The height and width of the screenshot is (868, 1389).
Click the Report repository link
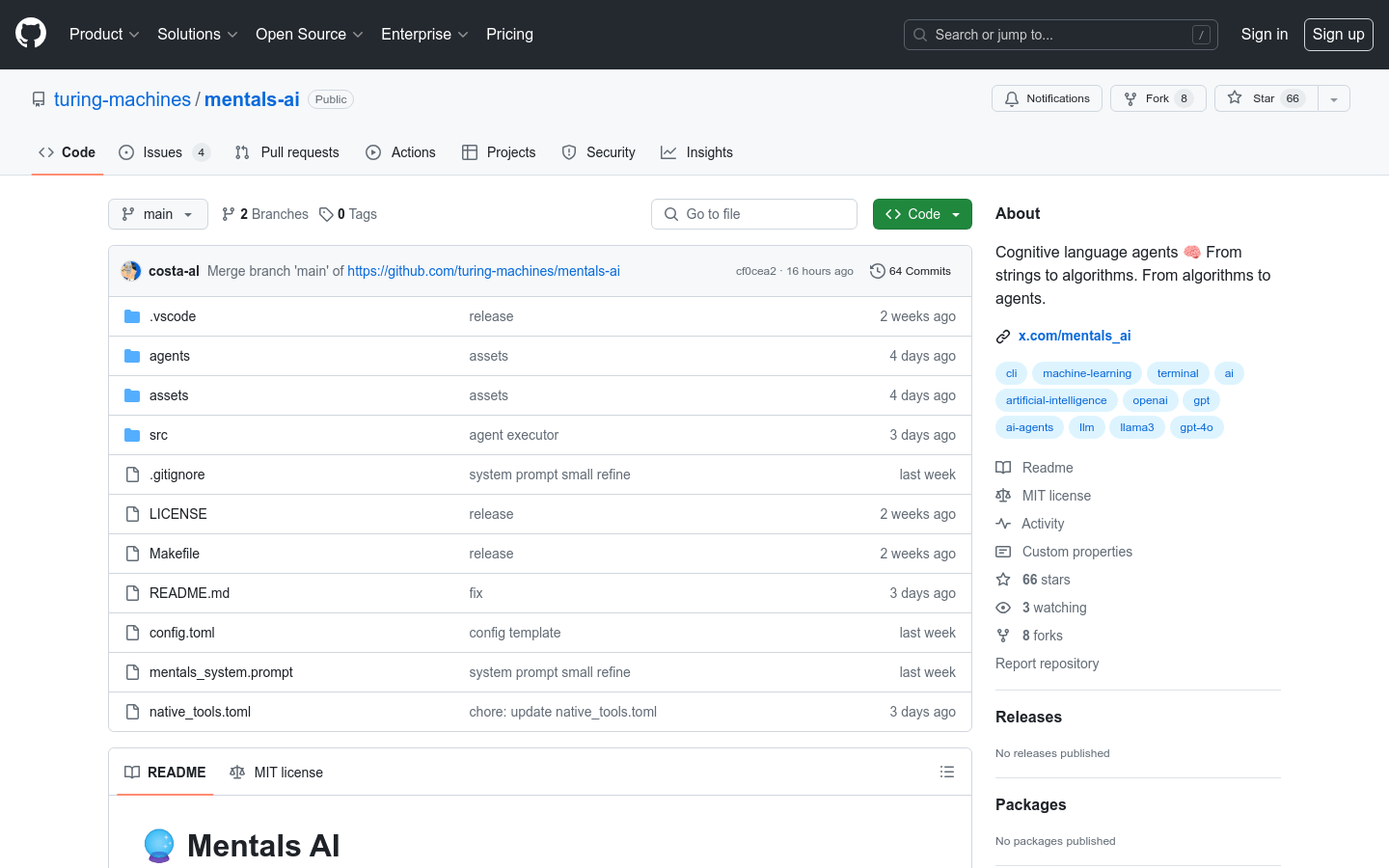(x=1047, y=664)
